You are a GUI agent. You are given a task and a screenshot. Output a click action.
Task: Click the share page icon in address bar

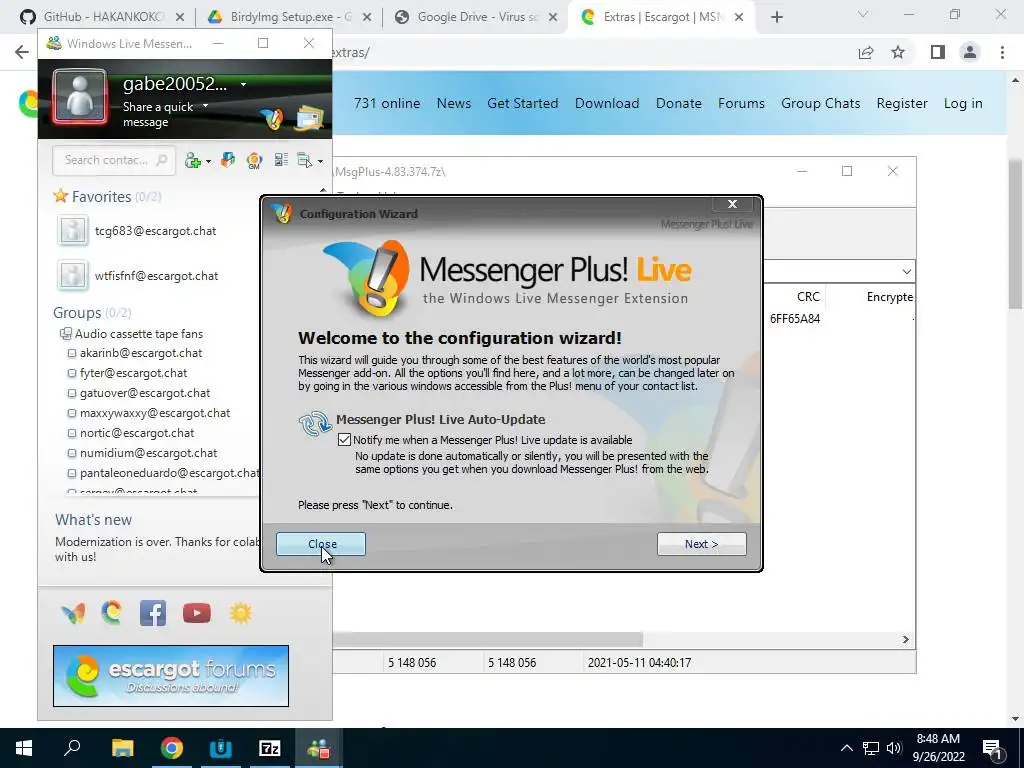pyautogui.click(x=866, y=52)
